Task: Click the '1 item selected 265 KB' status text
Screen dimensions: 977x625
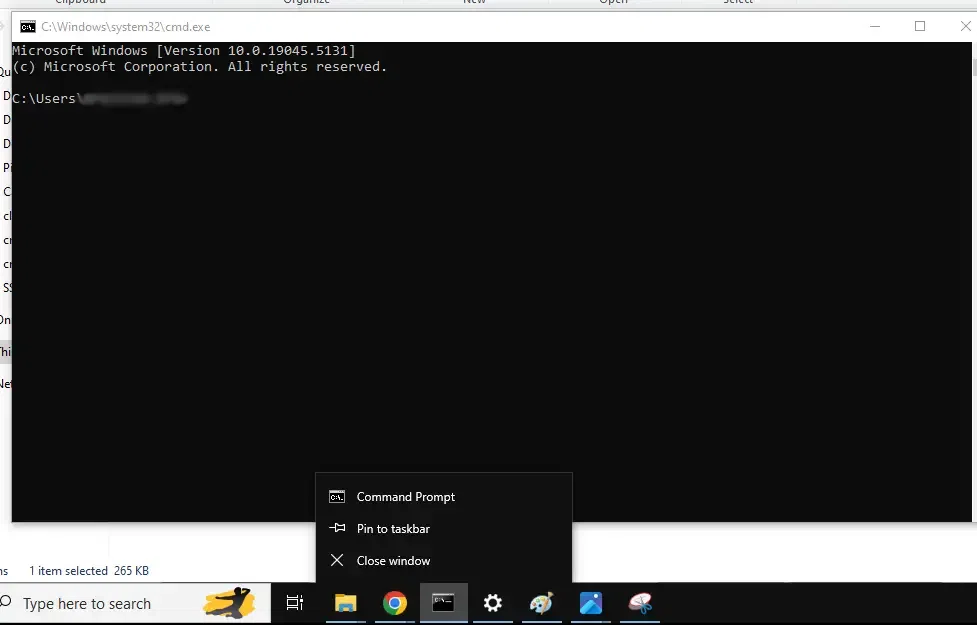Action: click(89, 571)
